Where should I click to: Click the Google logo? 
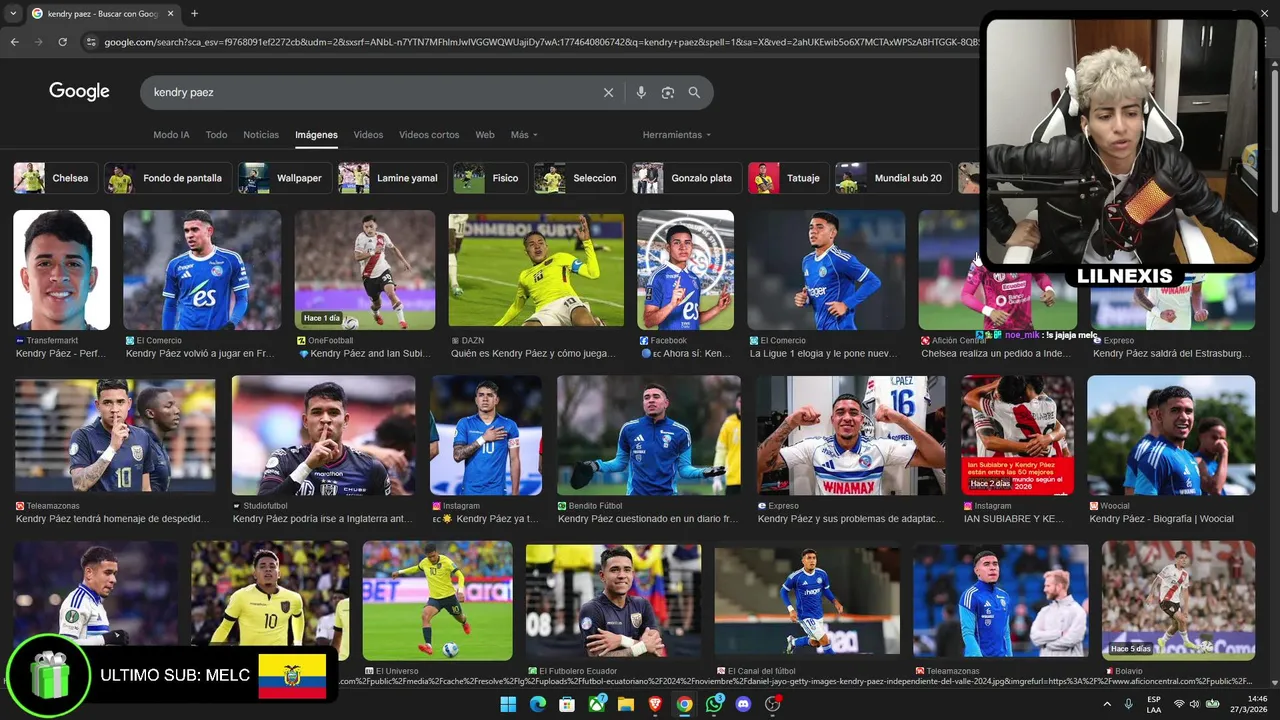click(79, 92)
